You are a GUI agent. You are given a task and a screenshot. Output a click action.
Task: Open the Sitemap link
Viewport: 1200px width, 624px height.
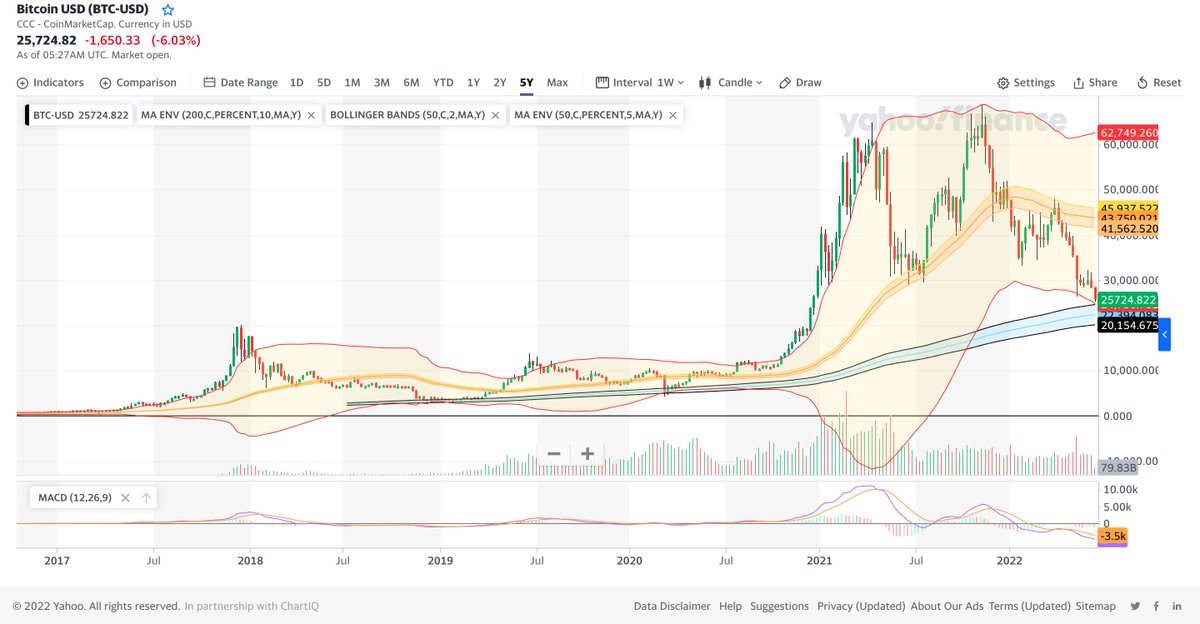tap(1095, 606)
